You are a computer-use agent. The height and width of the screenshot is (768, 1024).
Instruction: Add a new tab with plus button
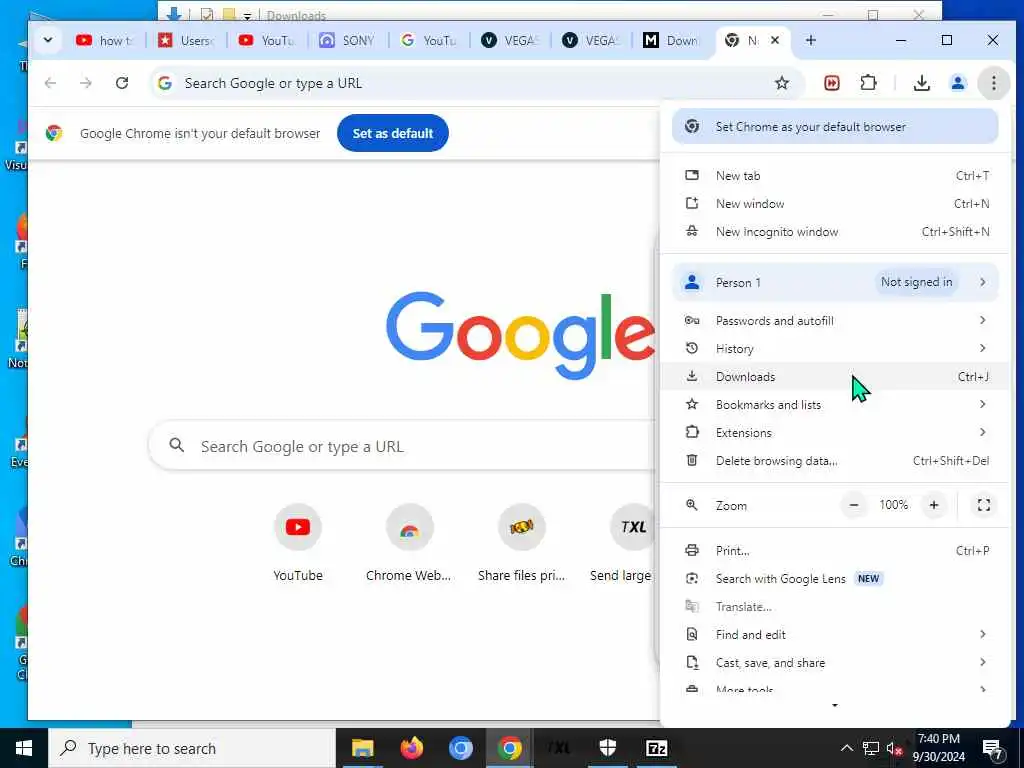810,40
